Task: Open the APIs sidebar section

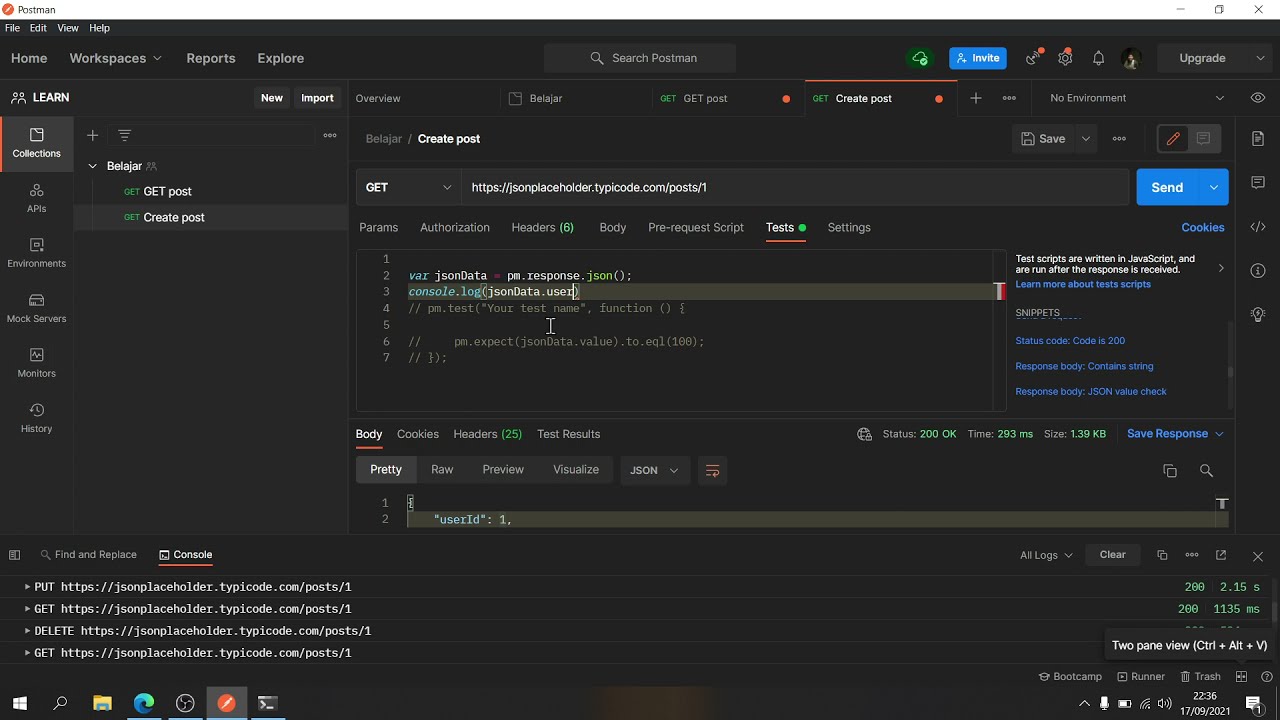Action: [36, 198]
